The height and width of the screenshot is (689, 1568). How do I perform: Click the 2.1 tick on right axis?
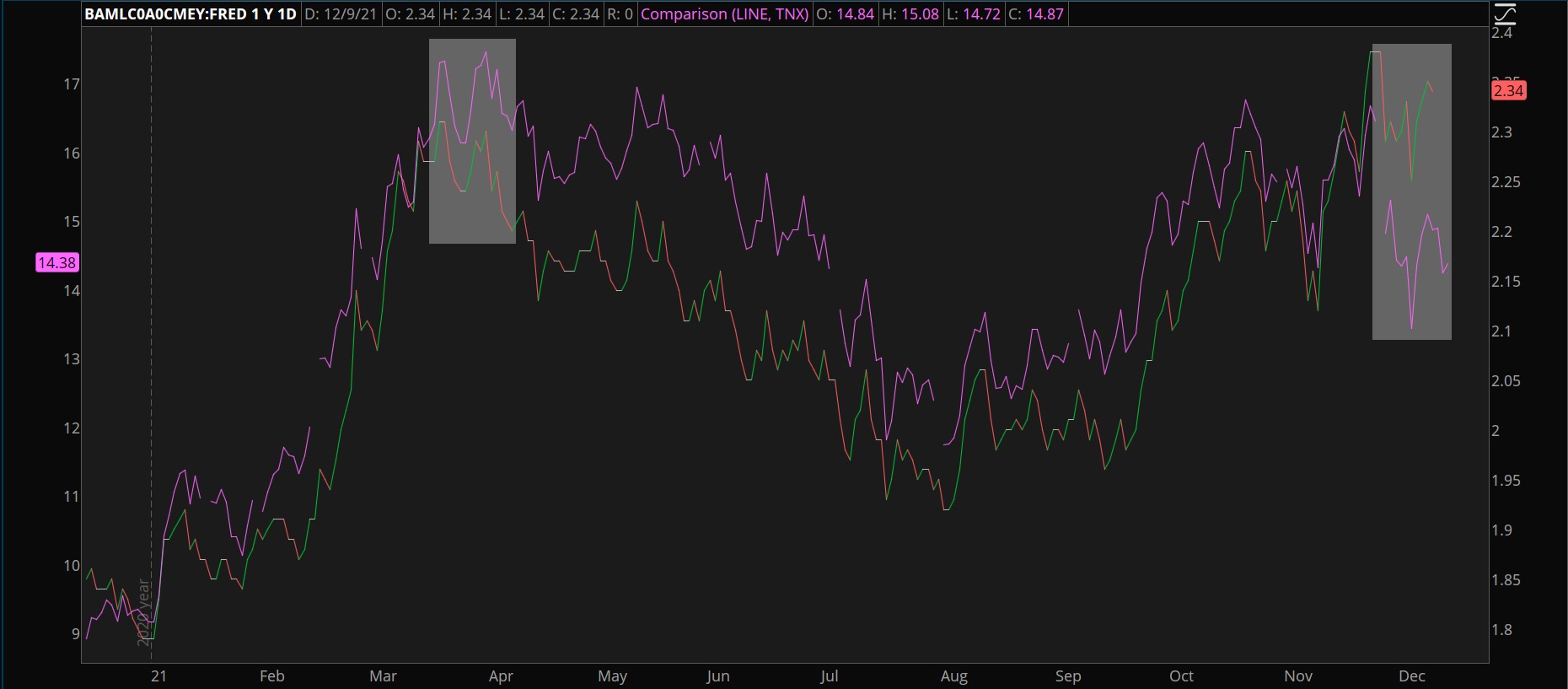(1502, 331)
